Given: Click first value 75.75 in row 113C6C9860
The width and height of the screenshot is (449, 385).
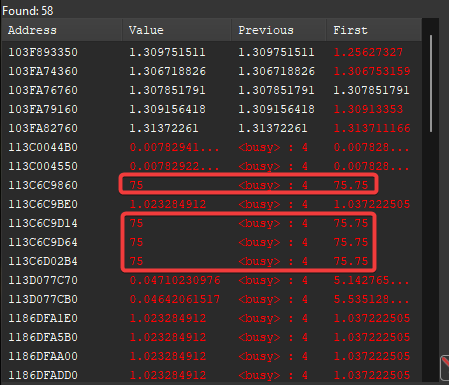Looking at the screenshot, I should click(351, 185).
